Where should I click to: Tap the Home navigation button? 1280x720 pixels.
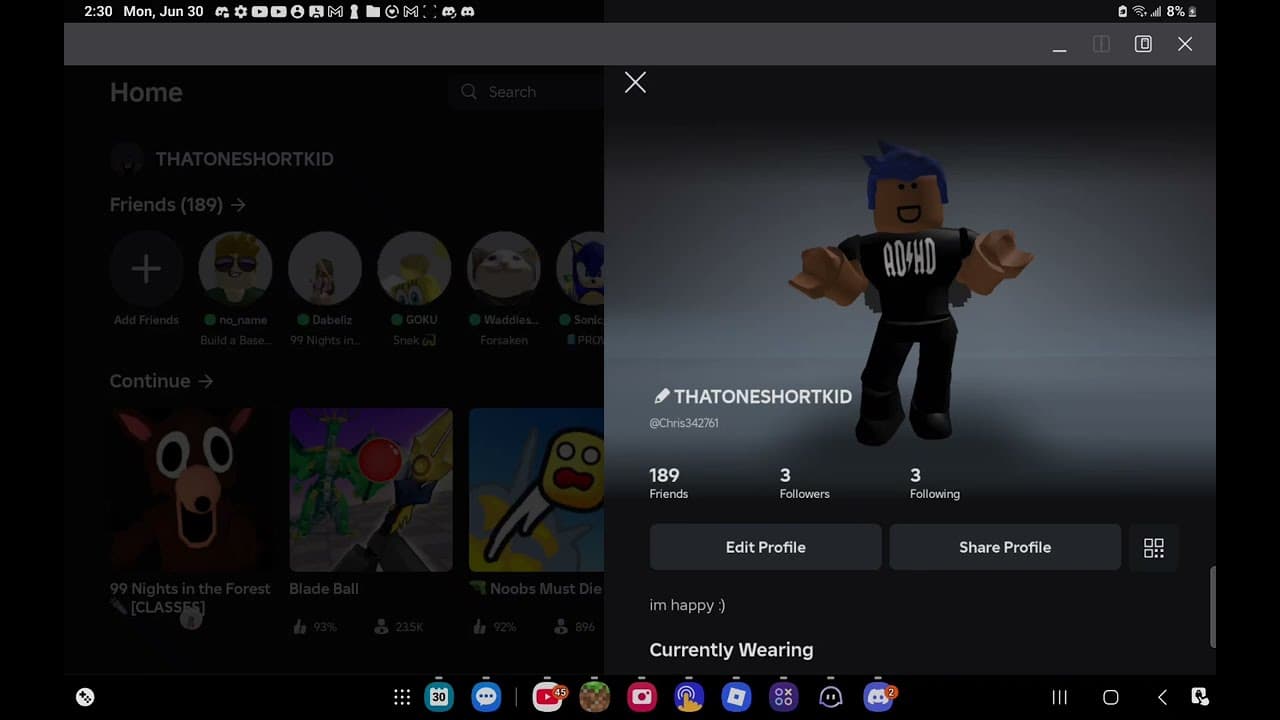click(1110, 698)
